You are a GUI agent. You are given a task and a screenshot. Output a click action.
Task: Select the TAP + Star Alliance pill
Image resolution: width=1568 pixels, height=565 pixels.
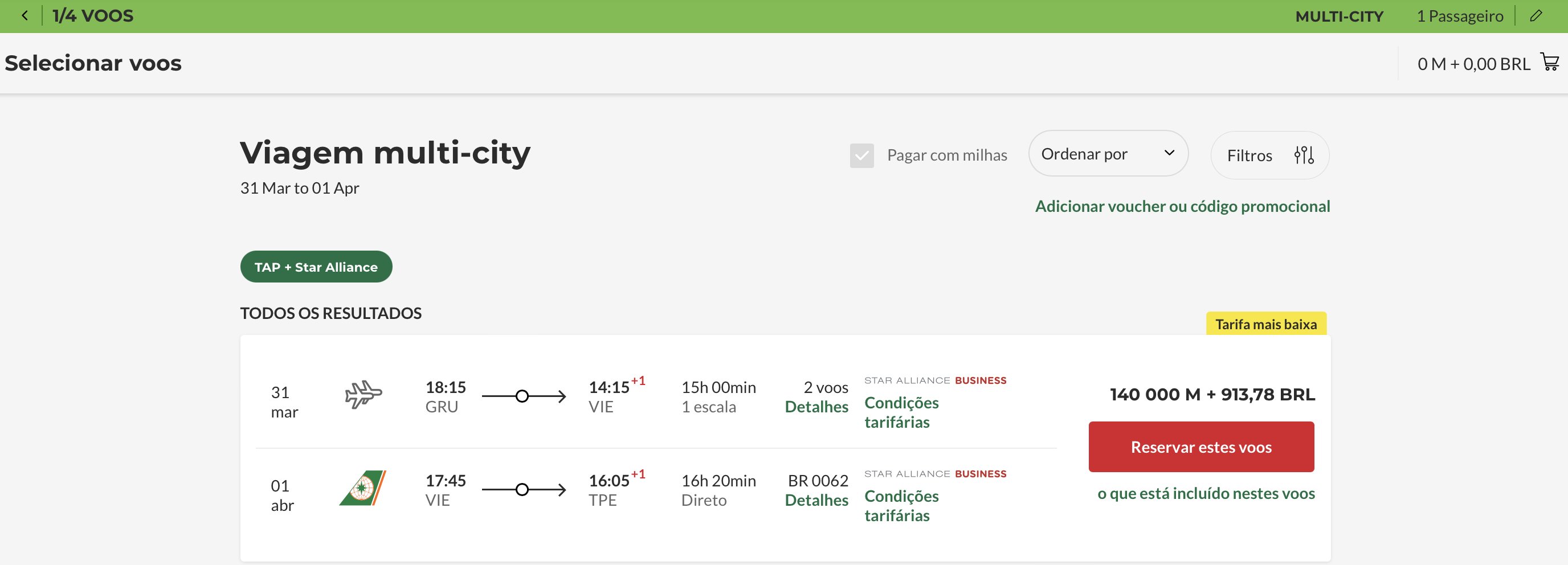[x=316, y=267]
